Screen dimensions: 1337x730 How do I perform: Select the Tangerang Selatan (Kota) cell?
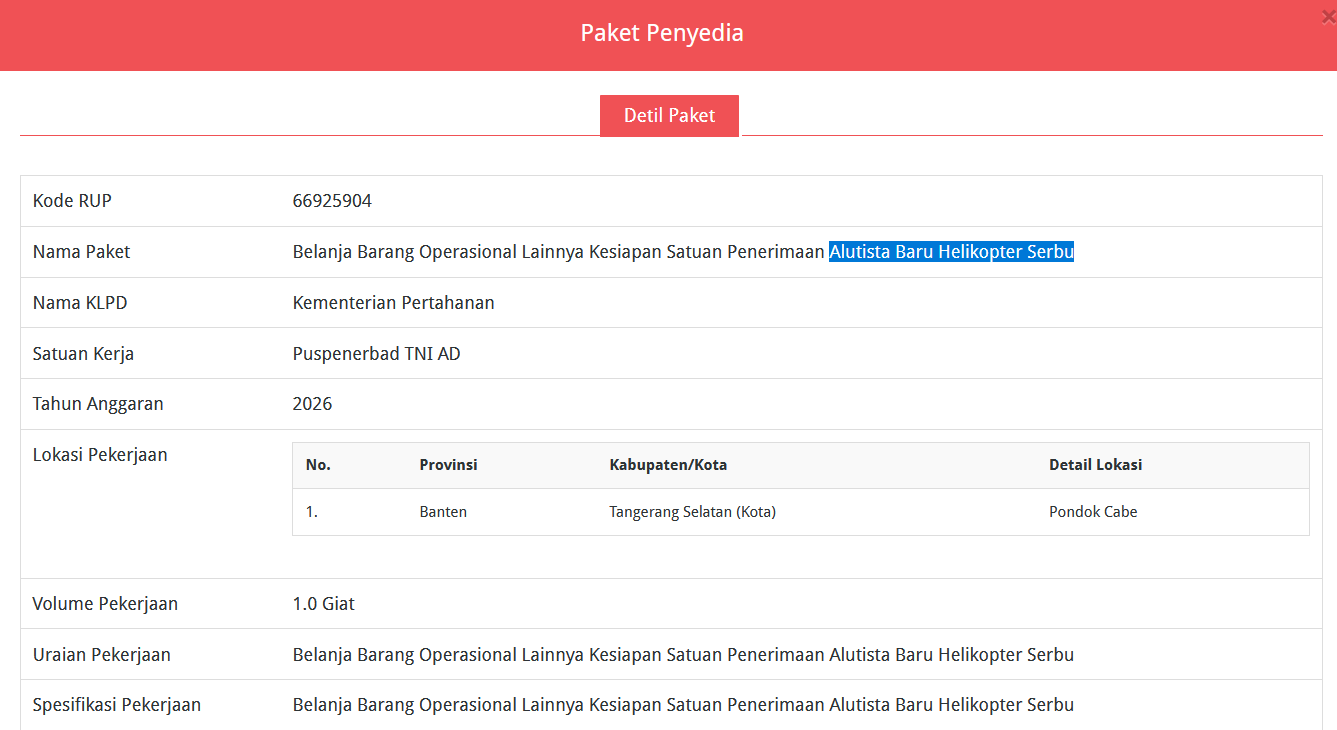pos(692,512)
